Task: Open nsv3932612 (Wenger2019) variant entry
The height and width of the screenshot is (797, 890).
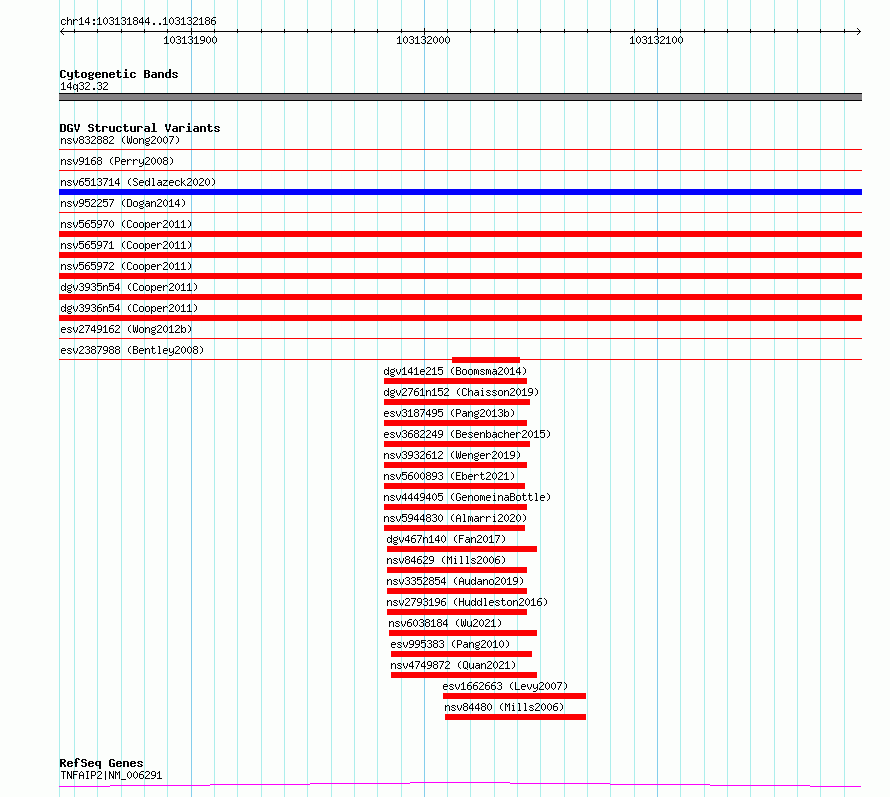Action: pyautogui.click(x=452, y=455)
